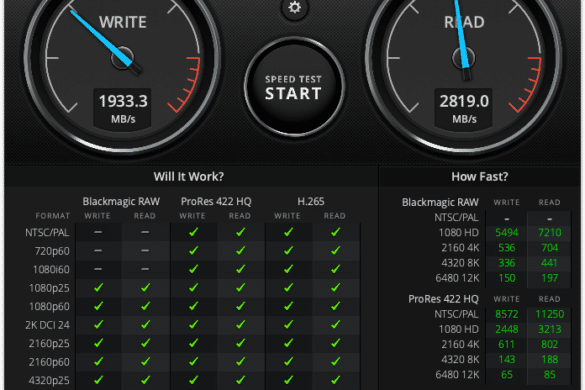Click the 2160p60 ProRes 422 HQ read checkmark
585x390 pixels.
tap(241, 361)
